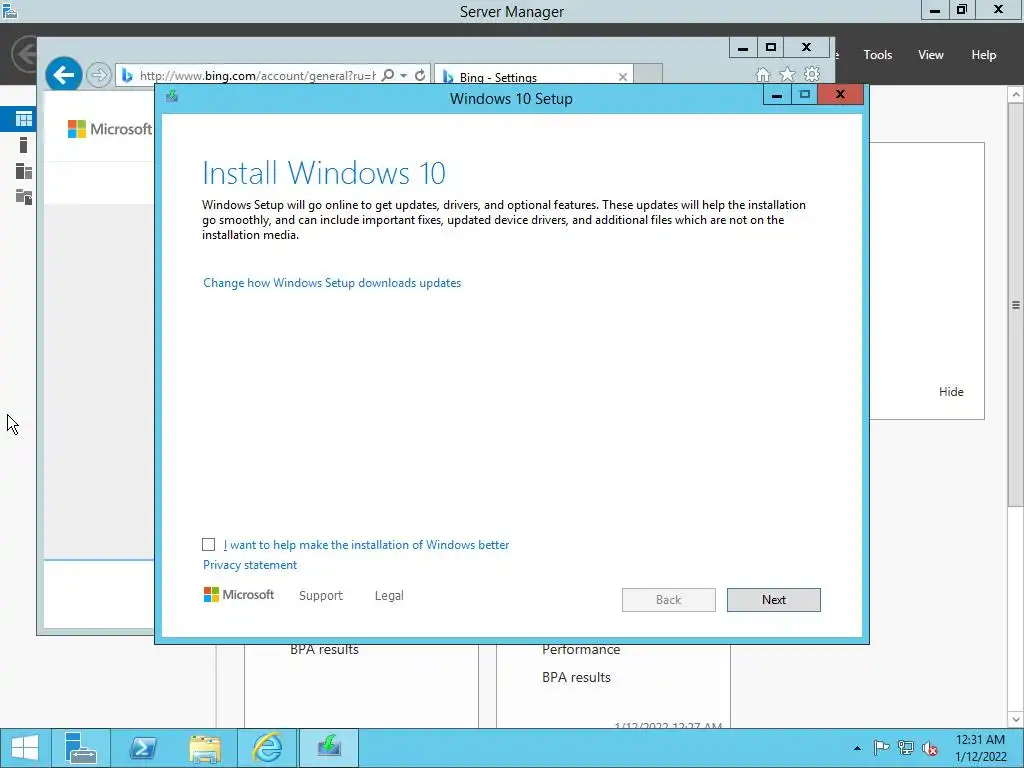The image size is (1024, 768).
Task: Switch to Internet Explorer on the taskbar
Action: pyautogui.click(x=267, y=748)
